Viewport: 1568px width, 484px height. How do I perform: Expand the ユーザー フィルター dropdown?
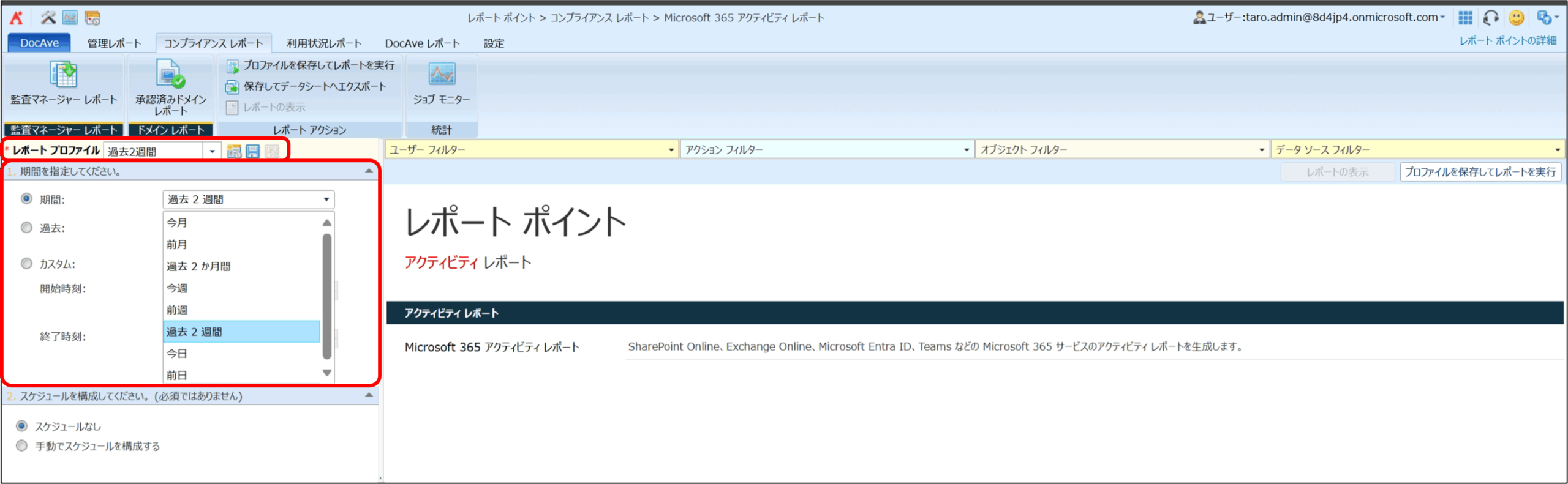[x=671, y=150]
